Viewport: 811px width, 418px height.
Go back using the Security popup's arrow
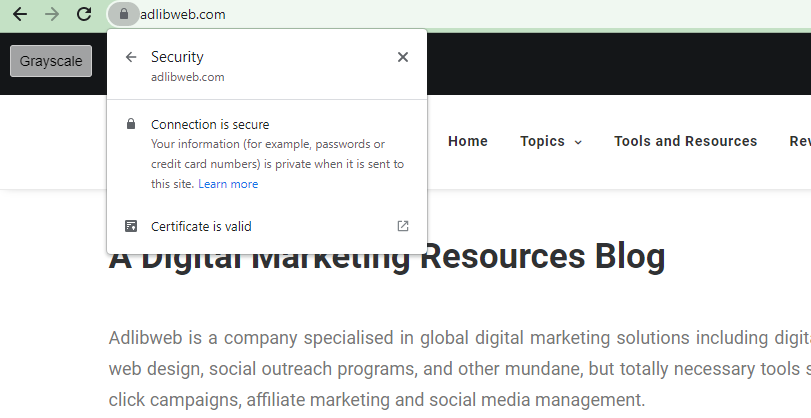coord(131,57)
